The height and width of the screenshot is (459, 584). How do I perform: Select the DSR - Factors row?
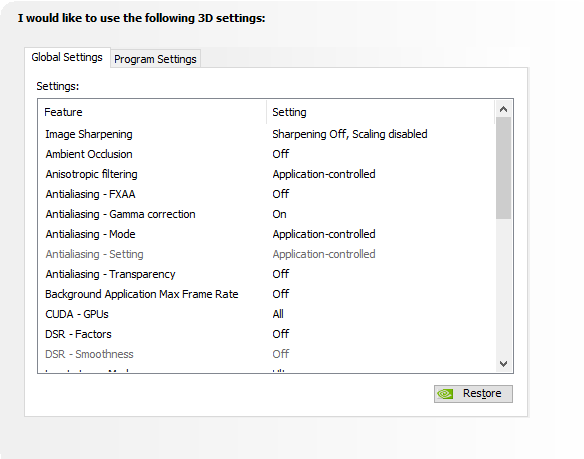tap(267, 334)
